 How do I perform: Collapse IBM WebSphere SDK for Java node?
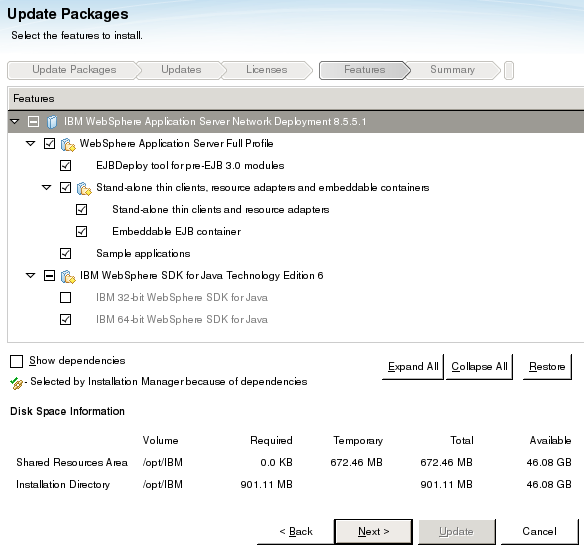click(31, 275)
